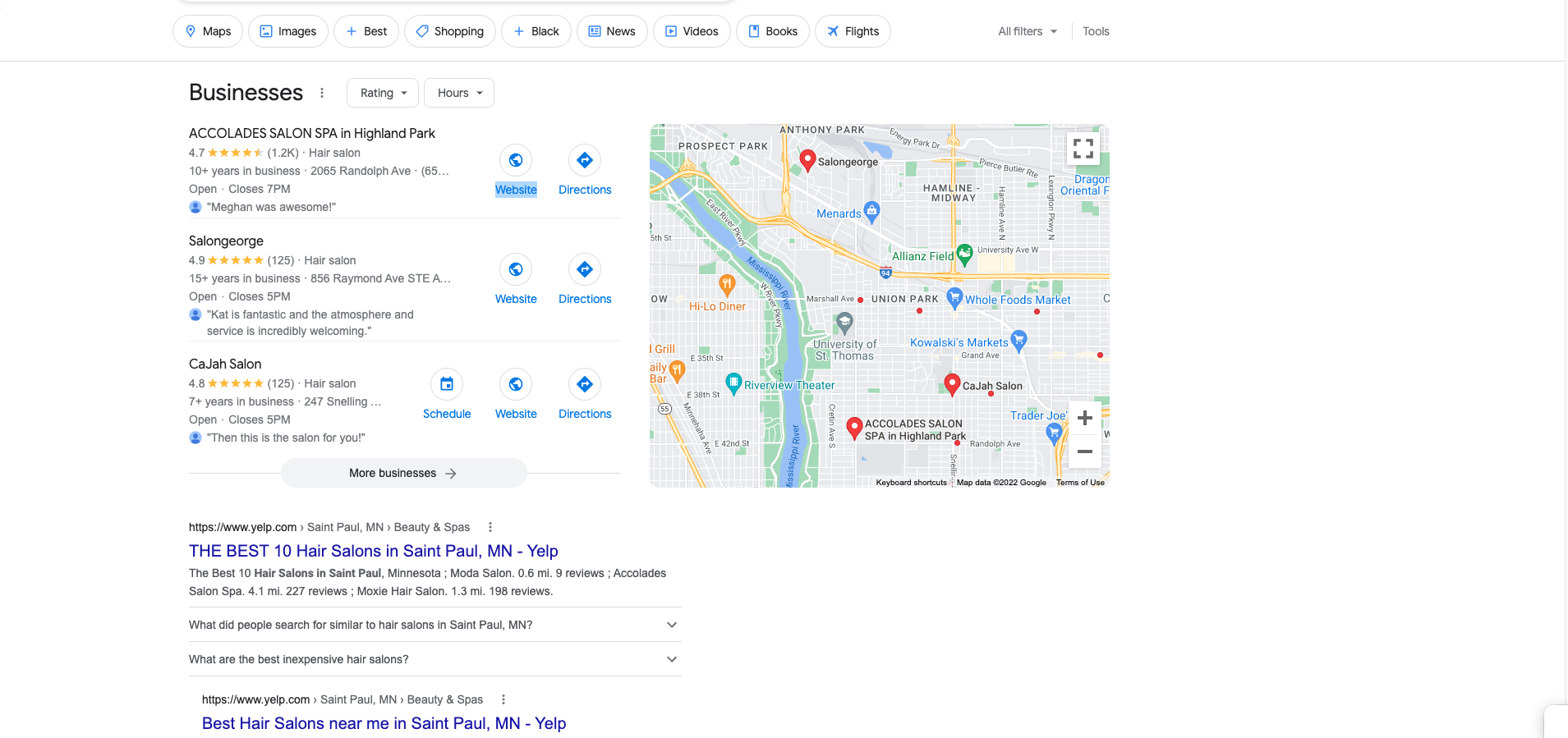Zoom in on the map
Image resolution: width=1568 pixels, height=738 pixels.
pyautogui.click(x=1085, y=418)
